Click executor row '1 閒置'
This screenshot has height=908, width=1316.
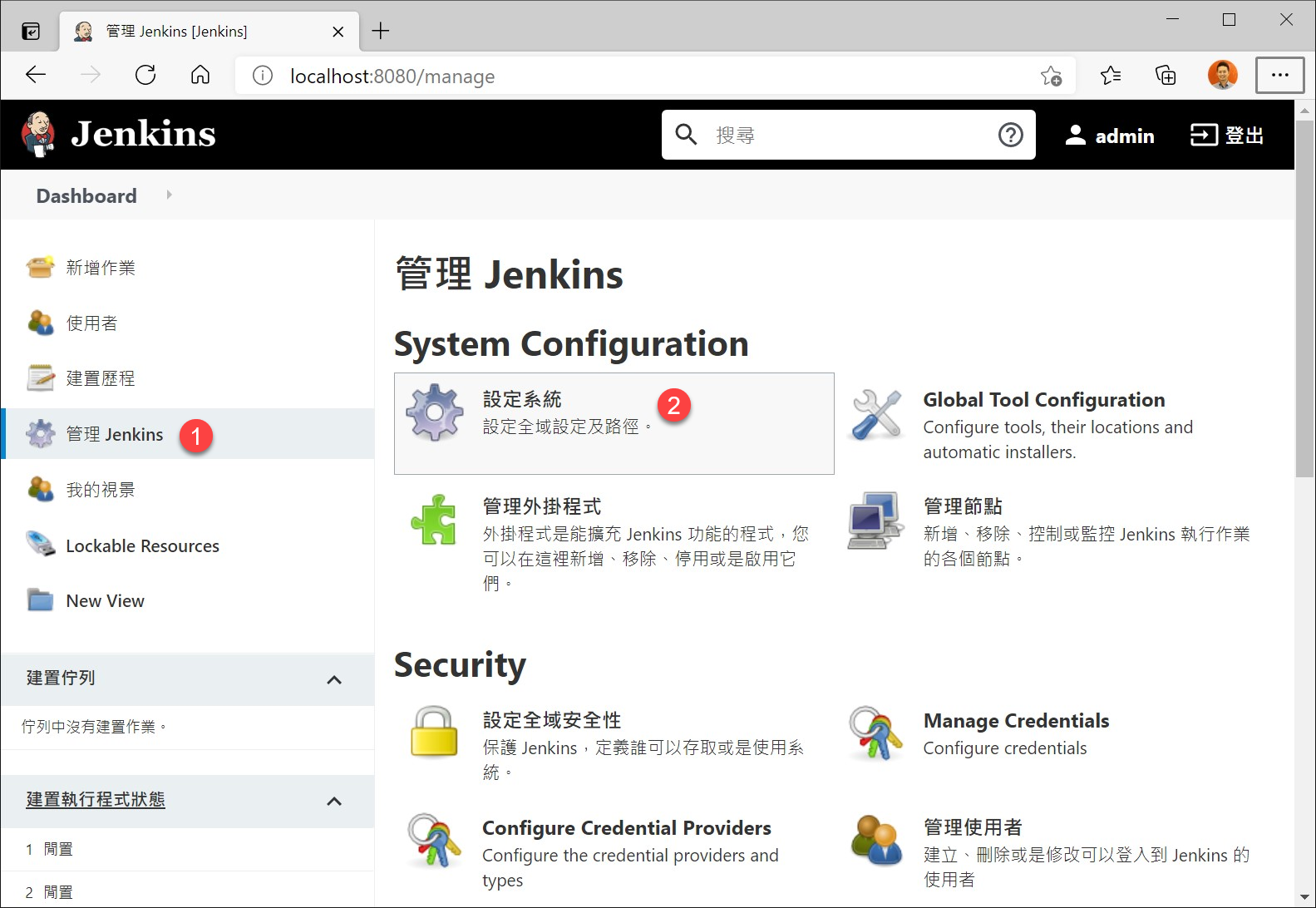(x=187, y=849)
